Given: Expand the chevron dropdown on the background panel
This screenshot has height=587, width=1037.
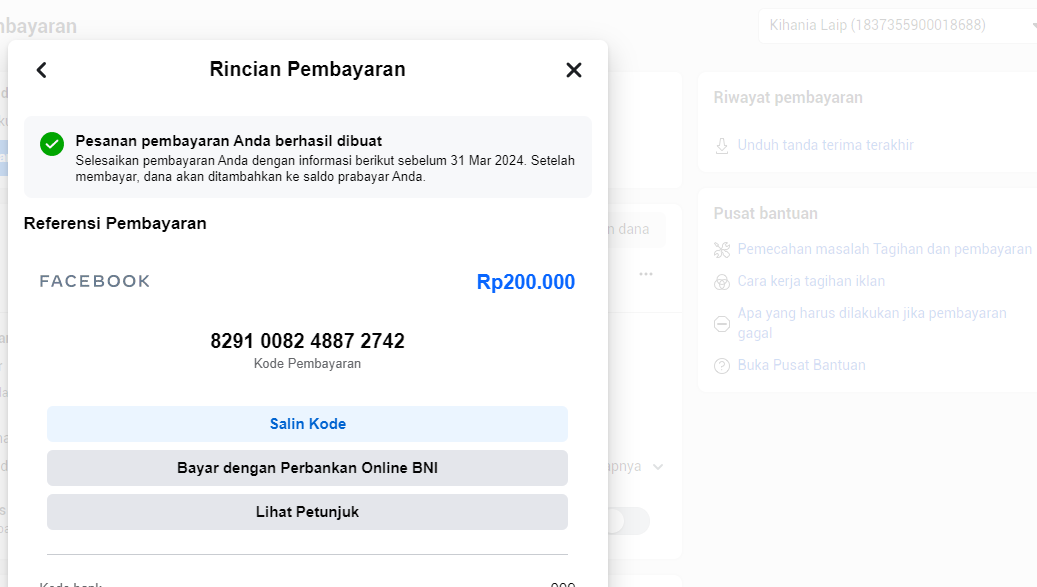Looking at the screenshot, I should click(657, 467).
